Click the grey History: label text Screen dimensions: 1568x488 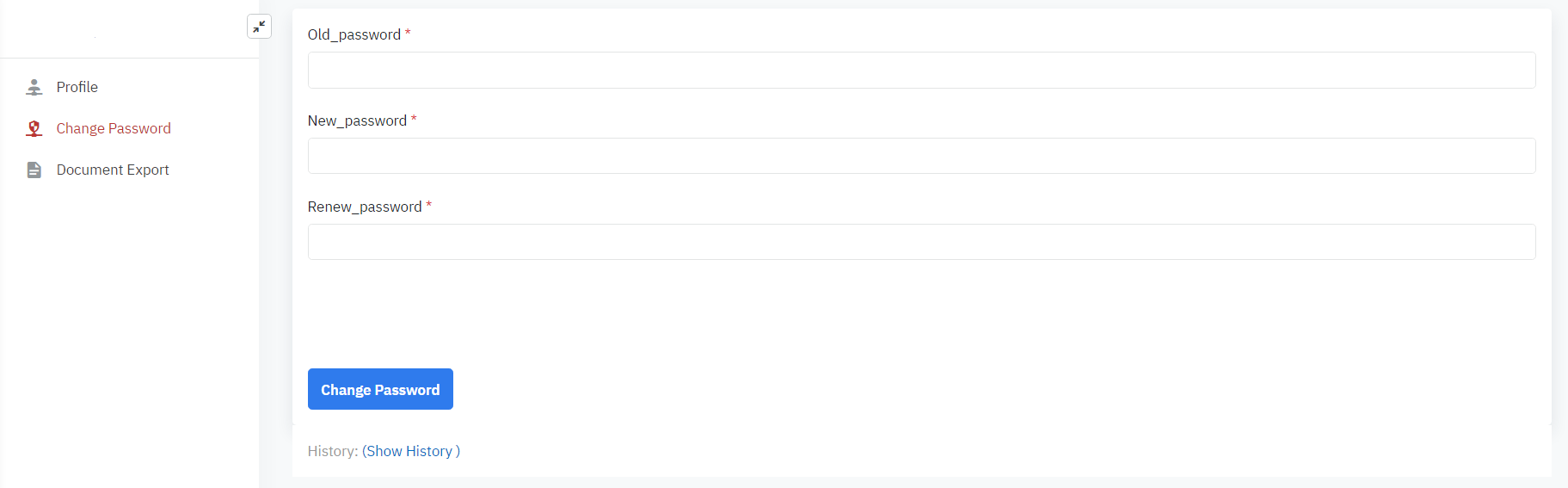(332, 451)
